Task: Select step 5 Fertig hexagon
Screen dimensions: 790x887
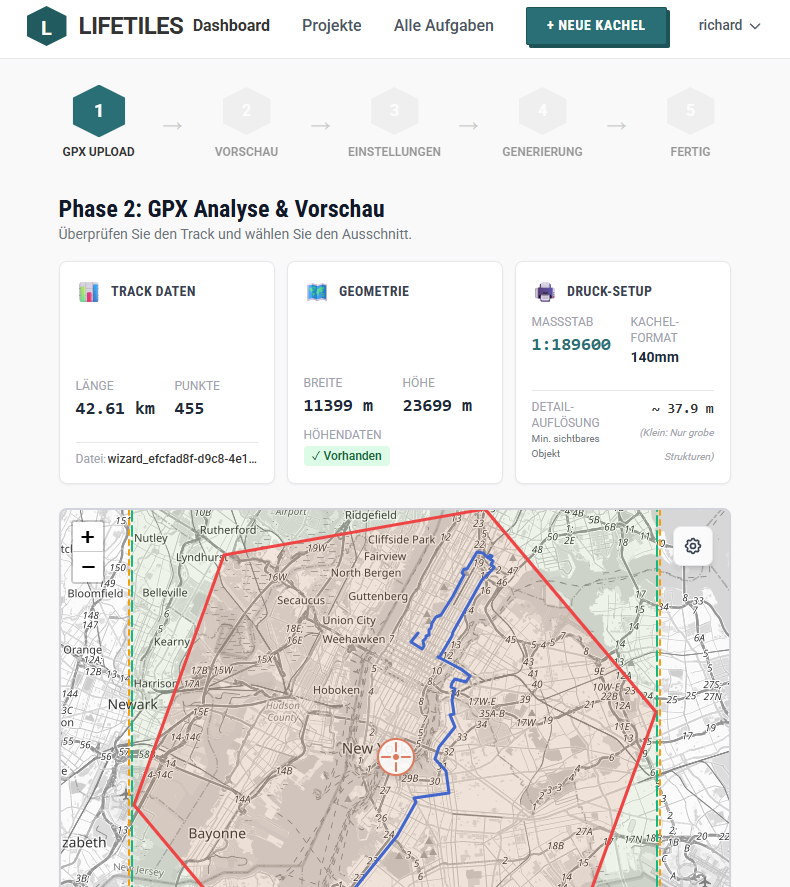Action: [690, 111]
